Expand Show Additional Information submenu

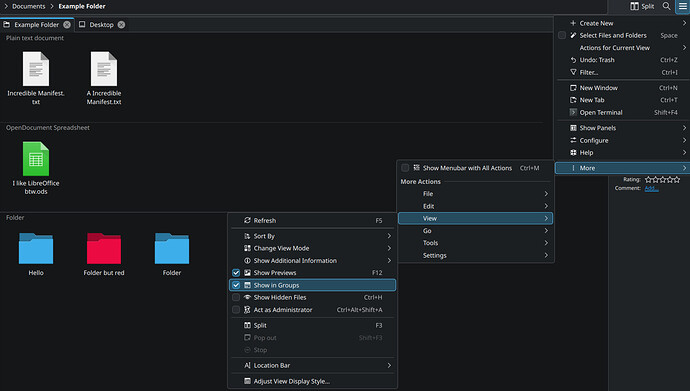click(312, 260)
